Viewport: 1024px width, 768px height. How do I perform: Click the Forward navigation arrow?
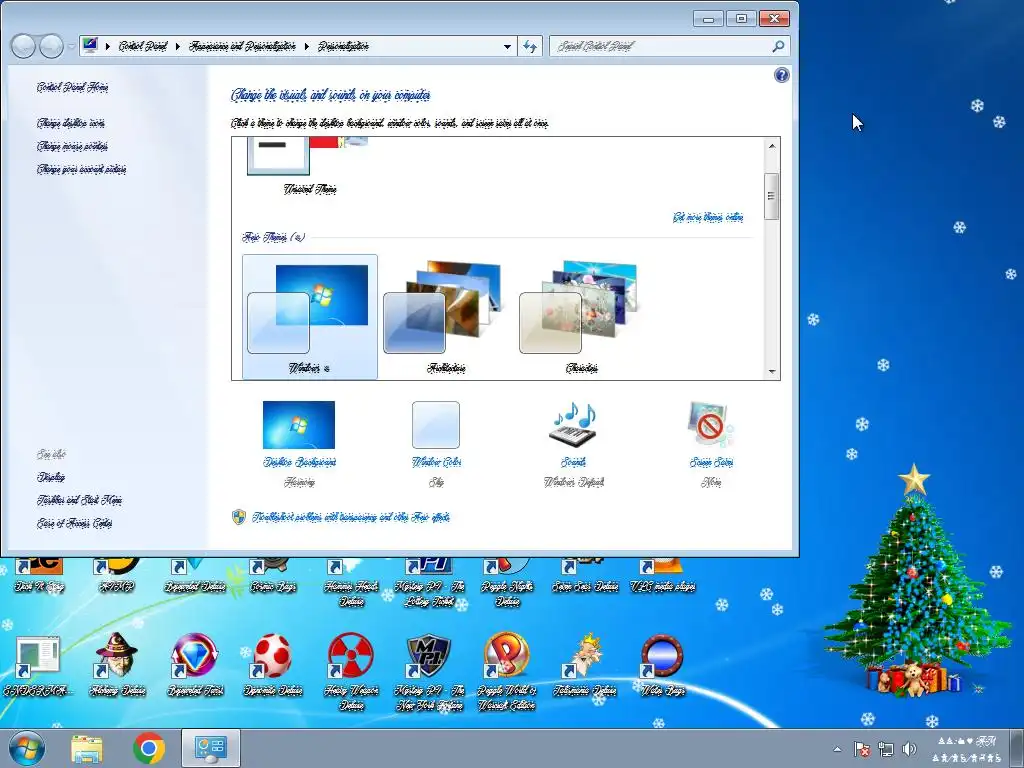pos(51,46)
